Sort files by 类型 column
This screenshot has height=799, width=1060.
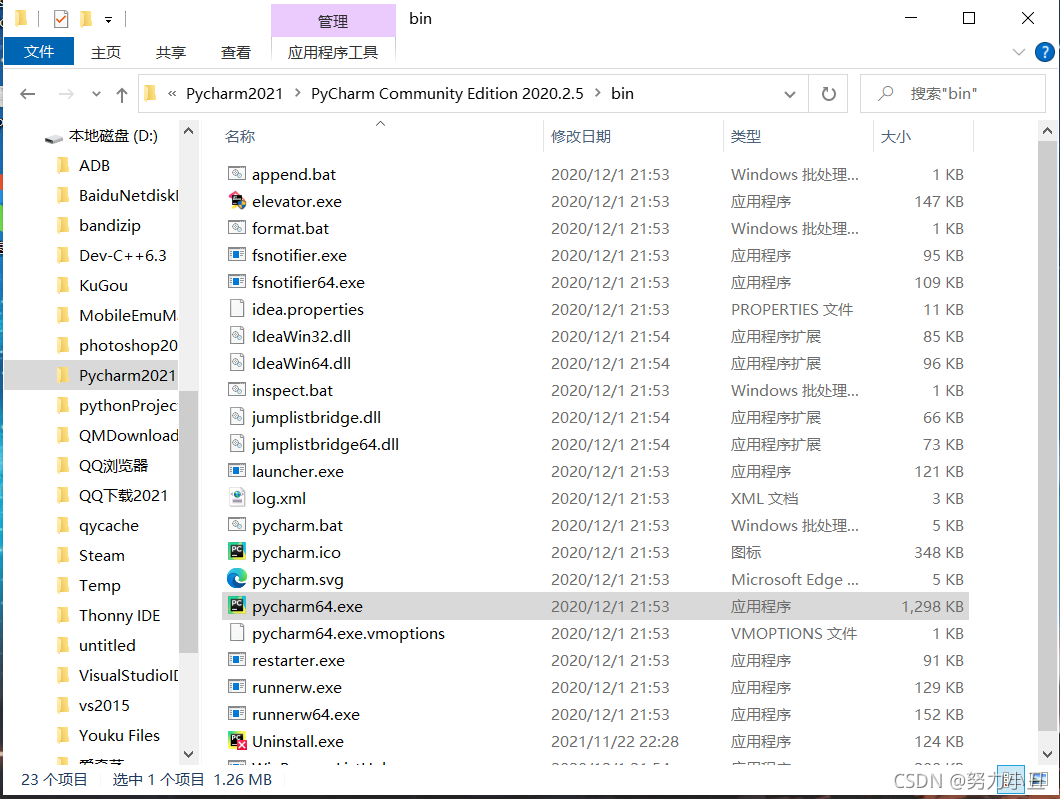tap(746, 137)
